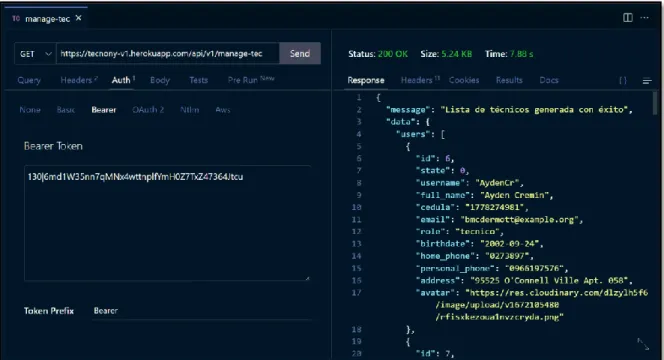Click the manage-tec request tab icon
The image size is (664, 360).
(16, 19)
